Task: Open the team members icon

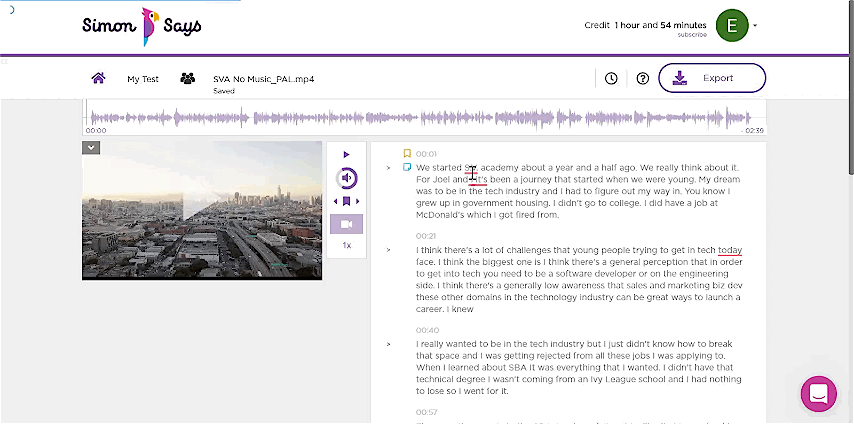Action: 187,78
